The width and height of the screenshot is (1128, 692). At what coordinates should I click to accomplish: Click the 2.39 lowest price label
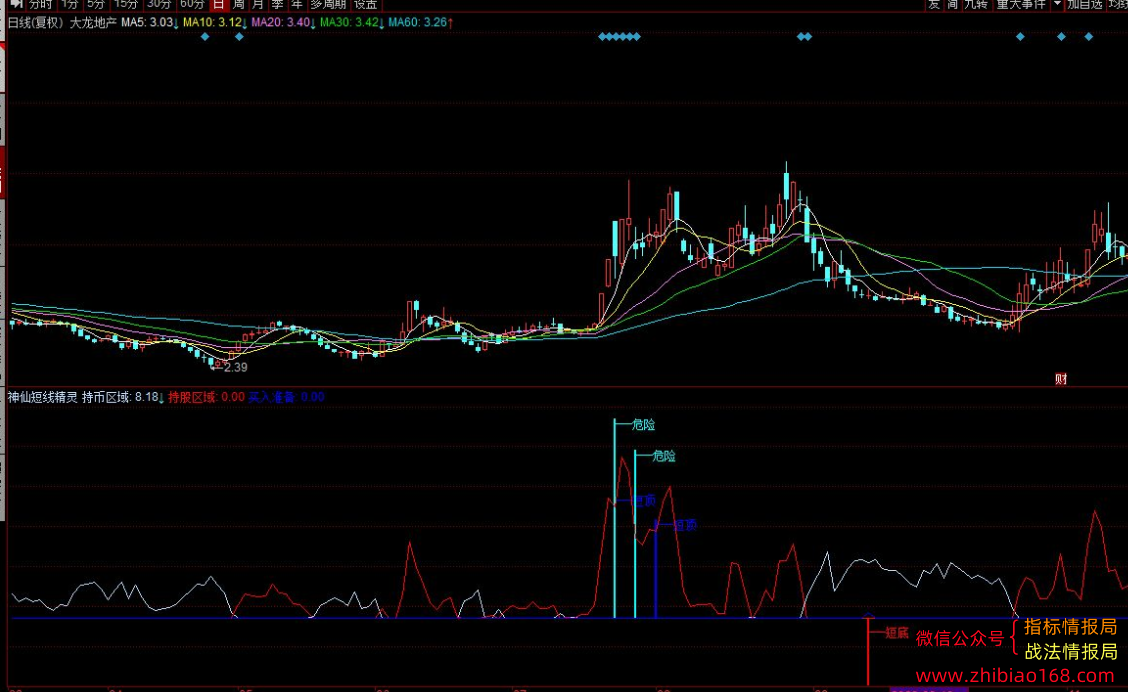[235, 368]
